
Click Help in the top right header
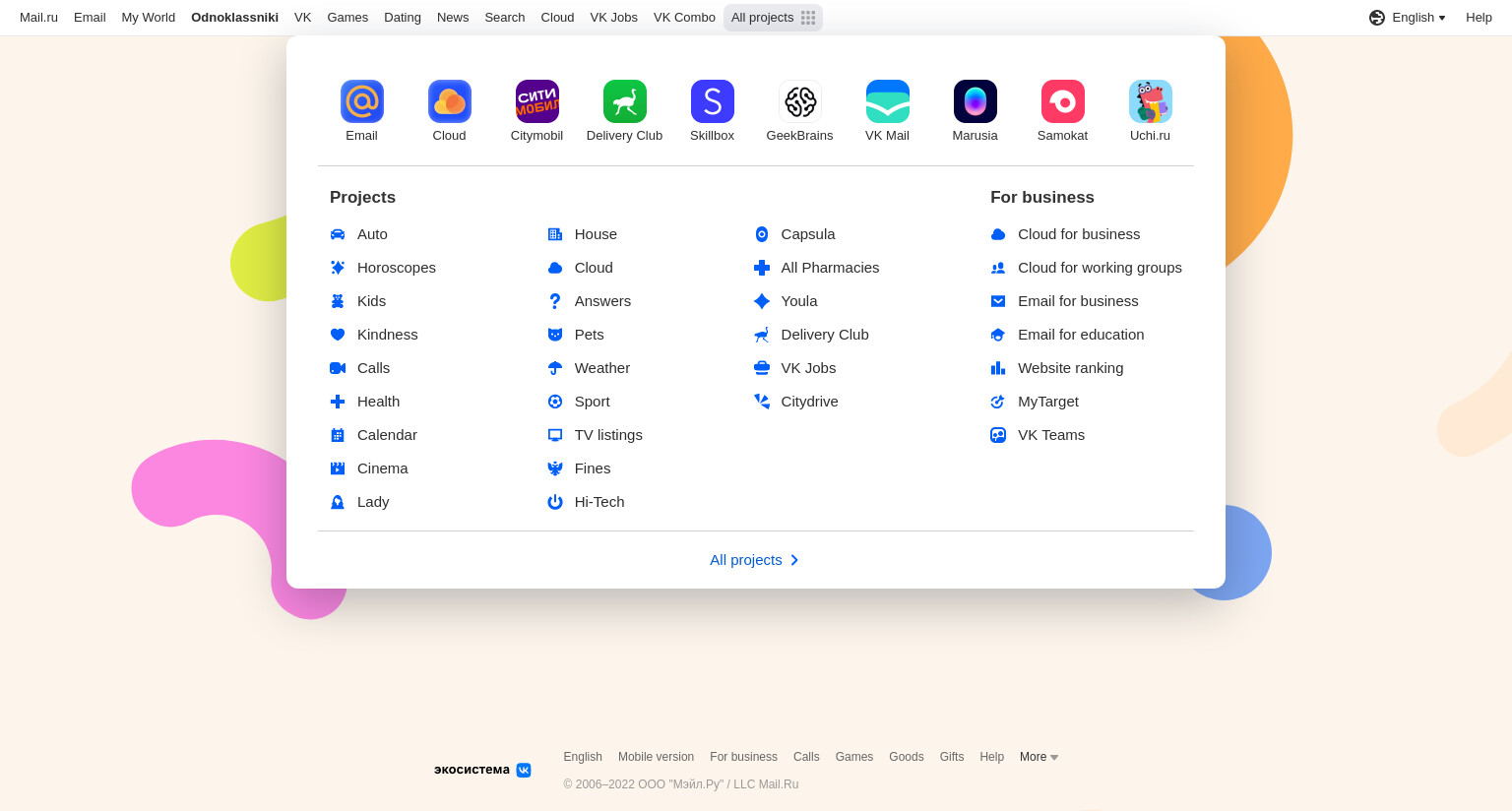[1479, 18]
